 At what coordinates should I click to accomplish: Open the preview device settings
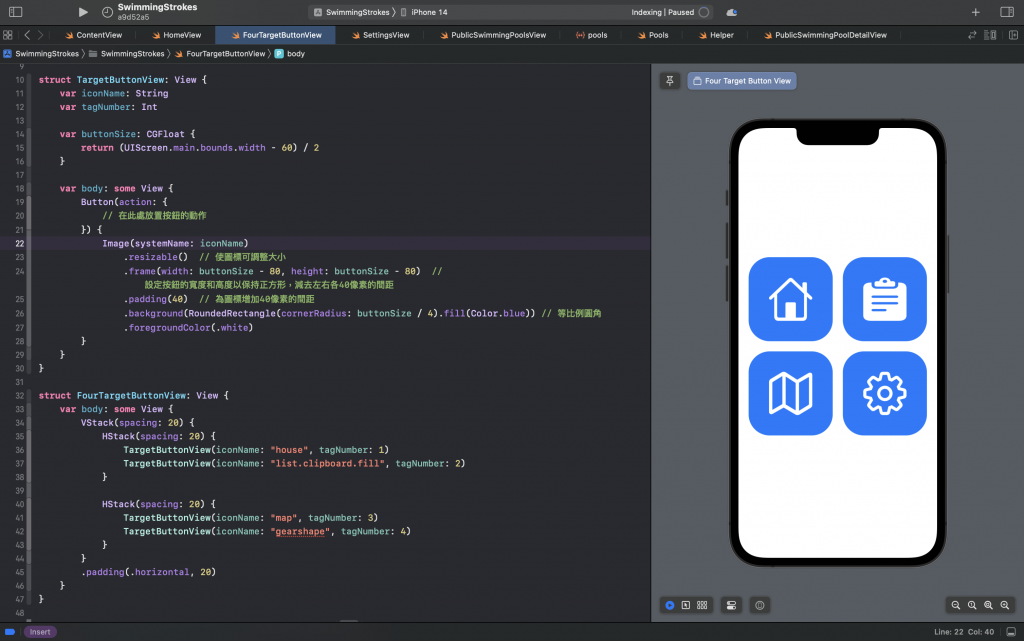(731, 605)
